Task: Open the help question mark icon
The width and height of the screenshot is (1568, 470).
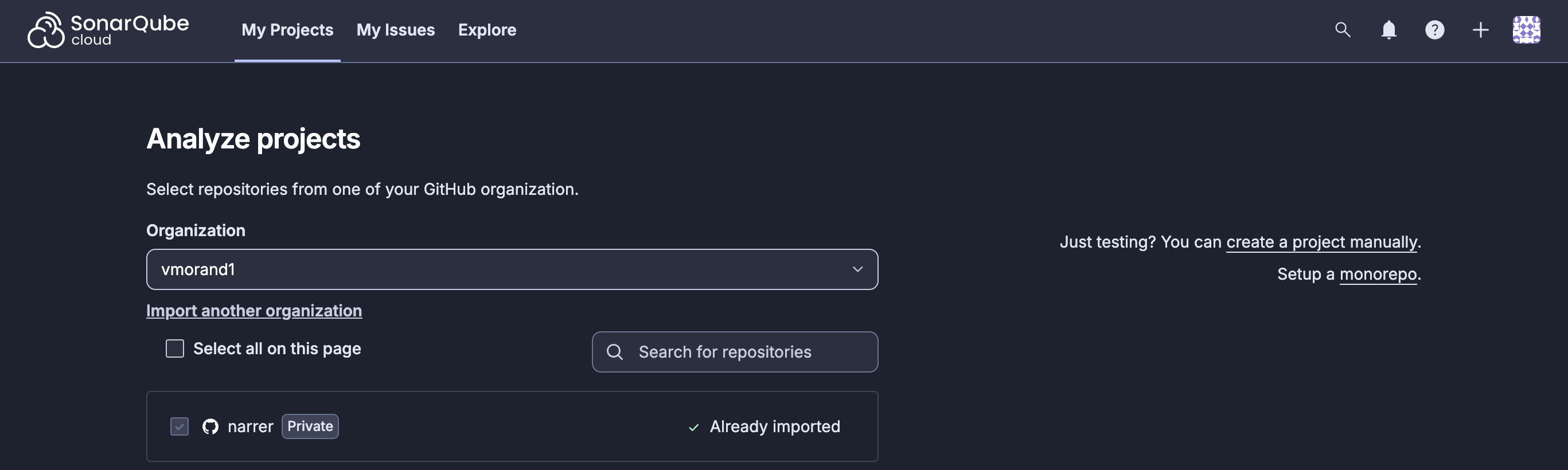Action: pos(1434,30)
